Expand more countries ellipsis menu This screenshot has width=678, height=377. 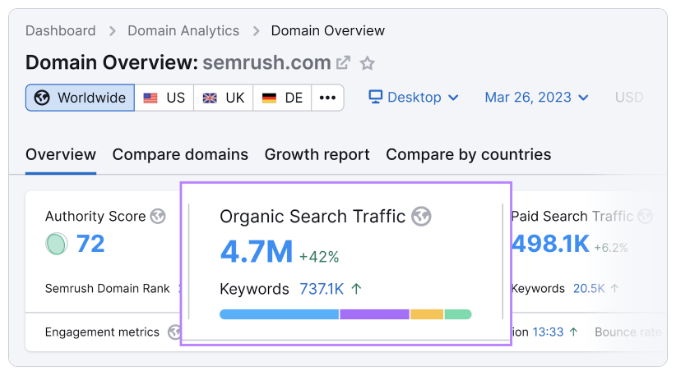328,98
